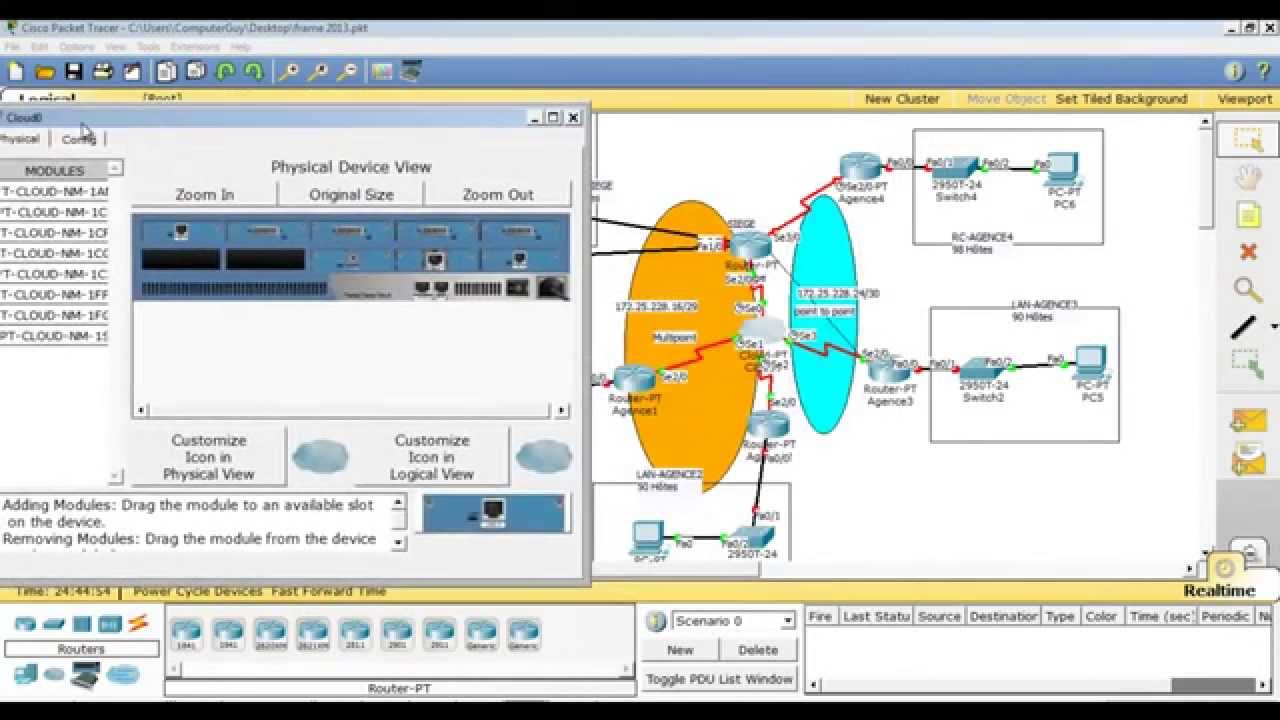Choose the Switches device category icon
Viewport: 1280px width, 720px height.
(54, 624)
